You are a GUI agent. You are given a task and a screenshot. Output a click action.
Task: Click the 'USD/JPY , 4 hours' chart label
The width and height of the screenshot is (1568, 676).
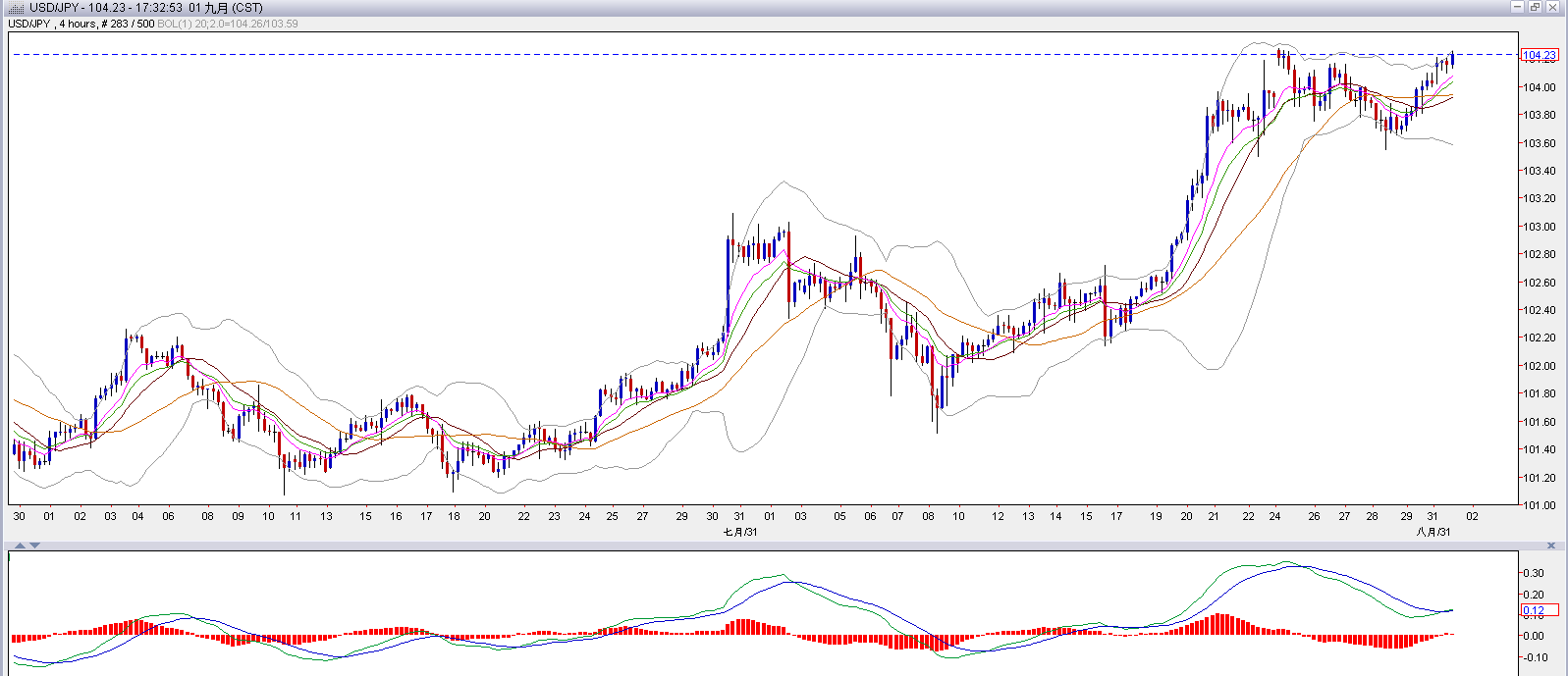52,24
